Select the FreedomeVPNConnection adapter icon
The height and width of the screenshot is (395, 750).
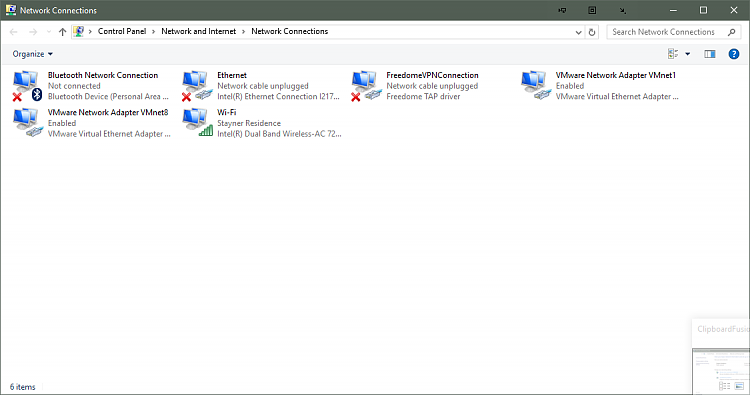366,86
